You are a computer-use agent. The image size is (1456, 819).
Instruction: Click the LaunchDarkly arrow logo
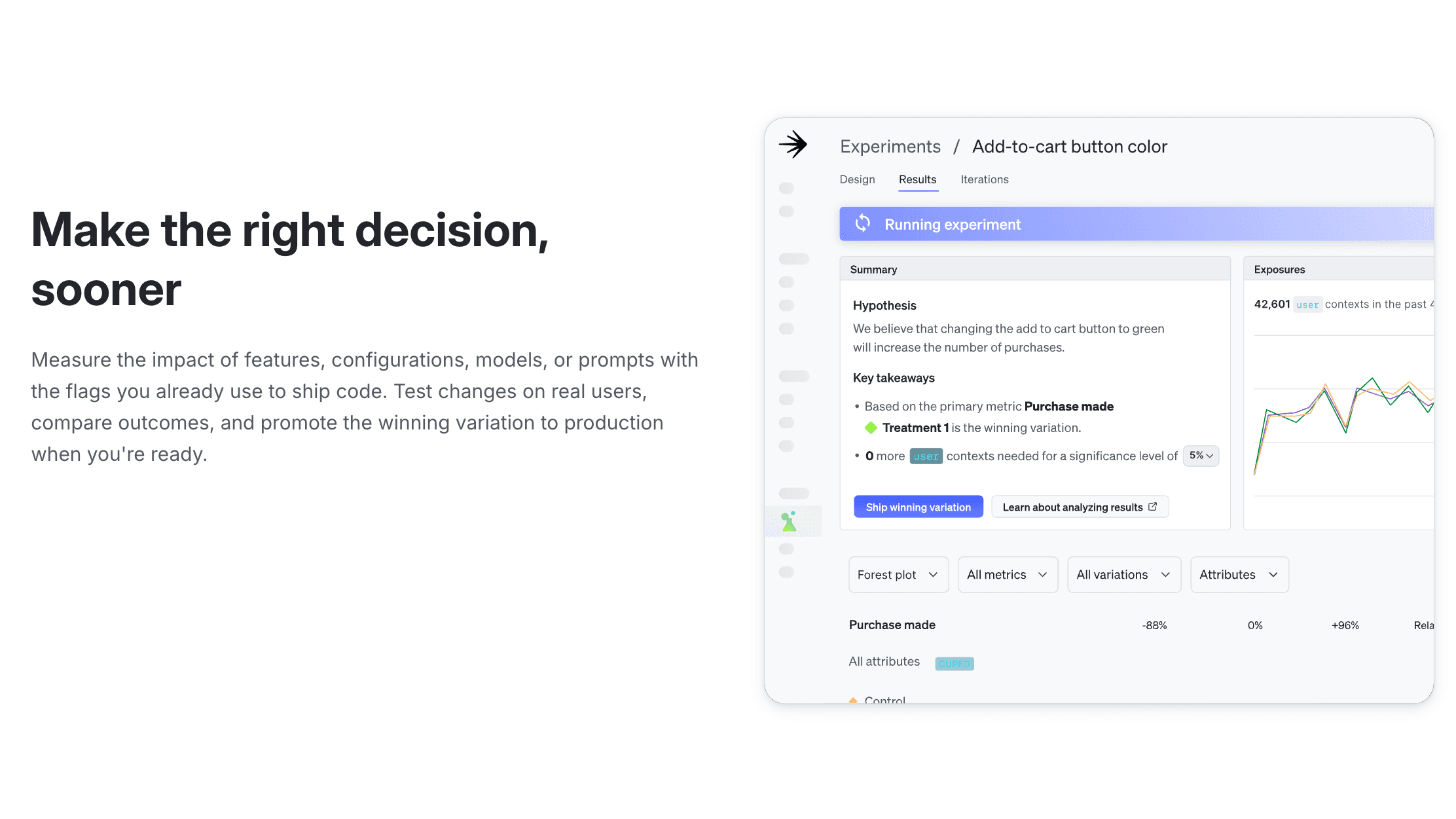793,144
